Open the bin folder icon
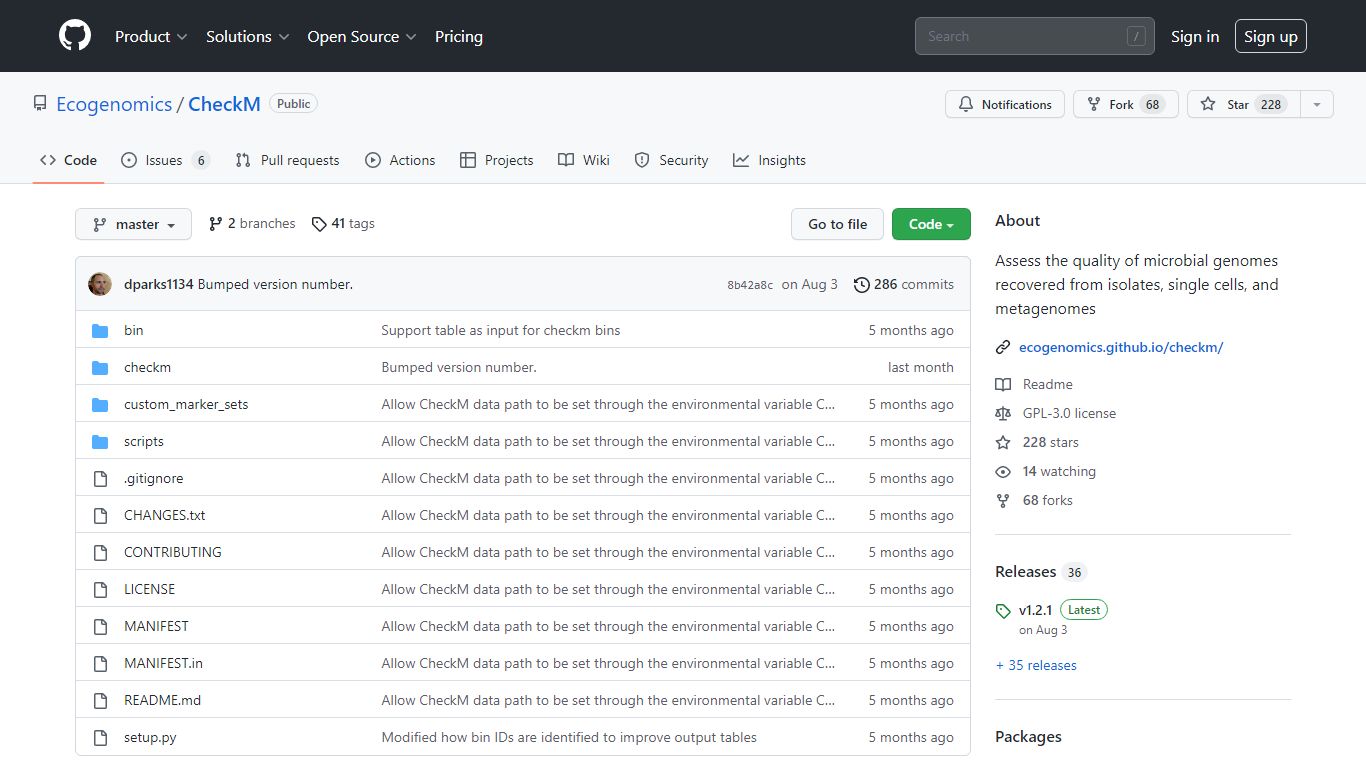1366x768 pixels. tap(100, 330)
